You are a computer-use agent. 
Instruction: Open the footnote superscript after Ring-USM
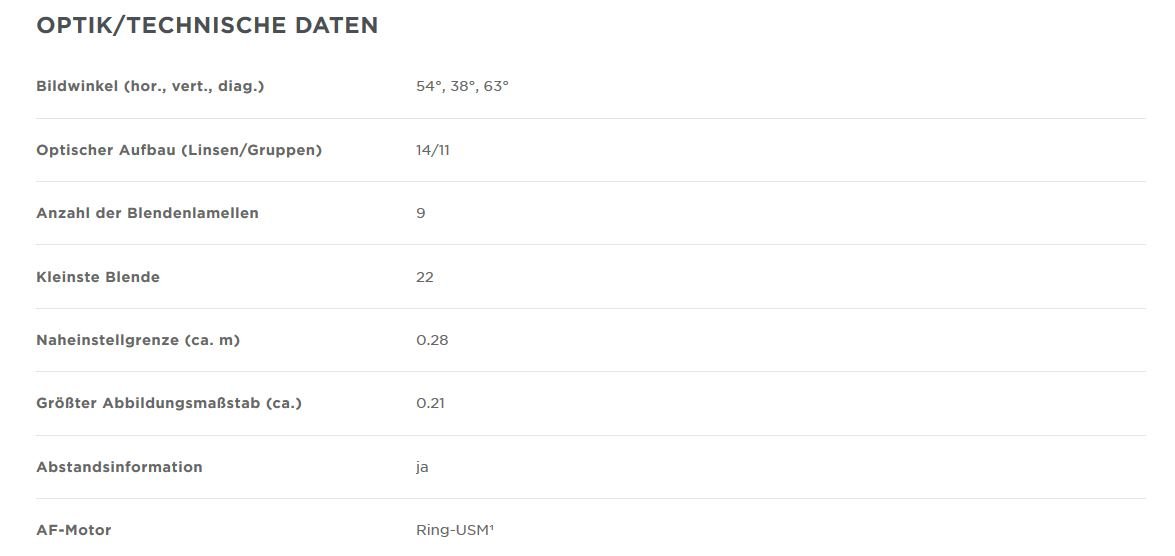point(492,526)
